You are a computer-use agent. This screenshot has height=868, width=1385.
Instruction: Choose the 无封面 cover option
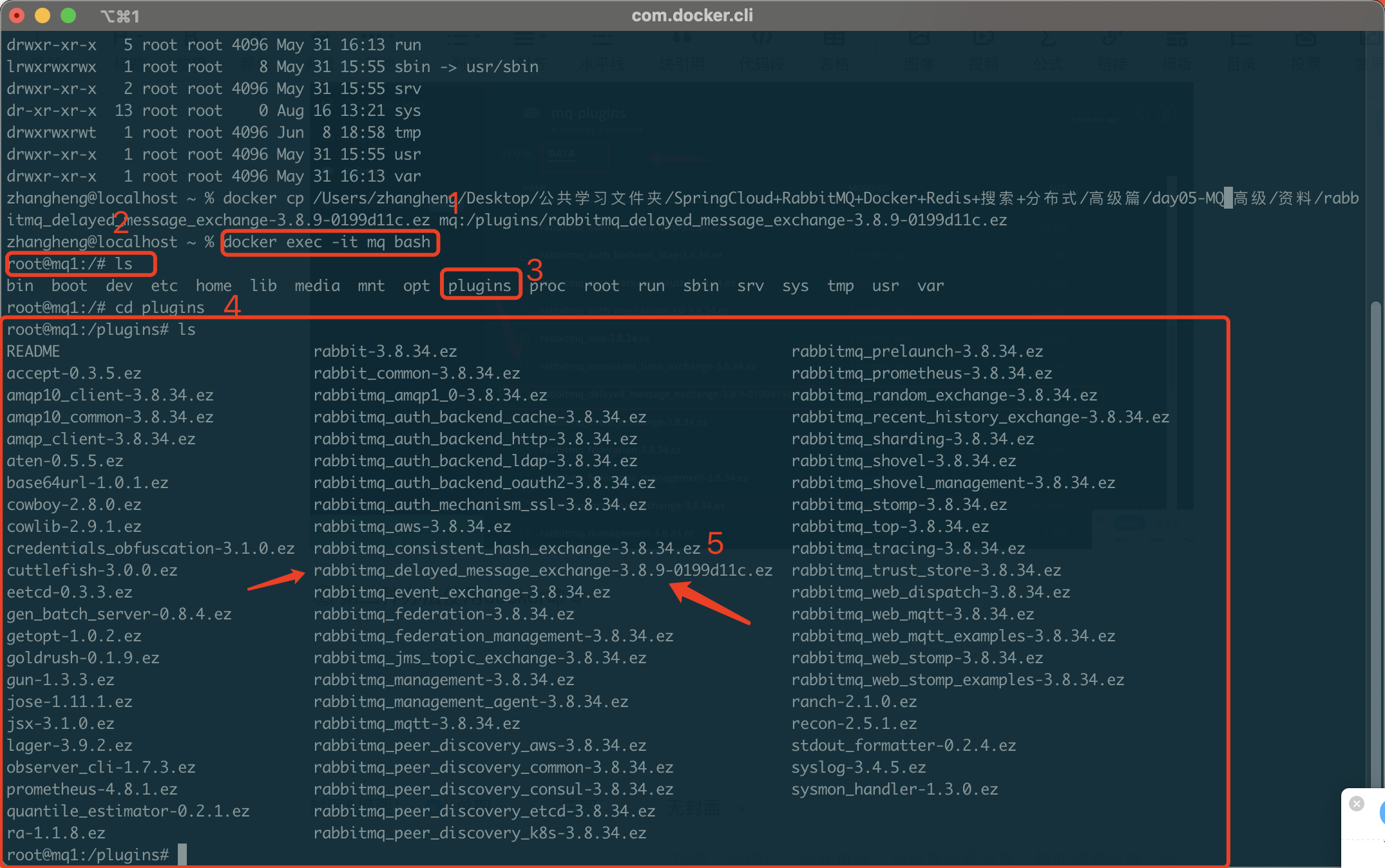(x=694, y=807)
